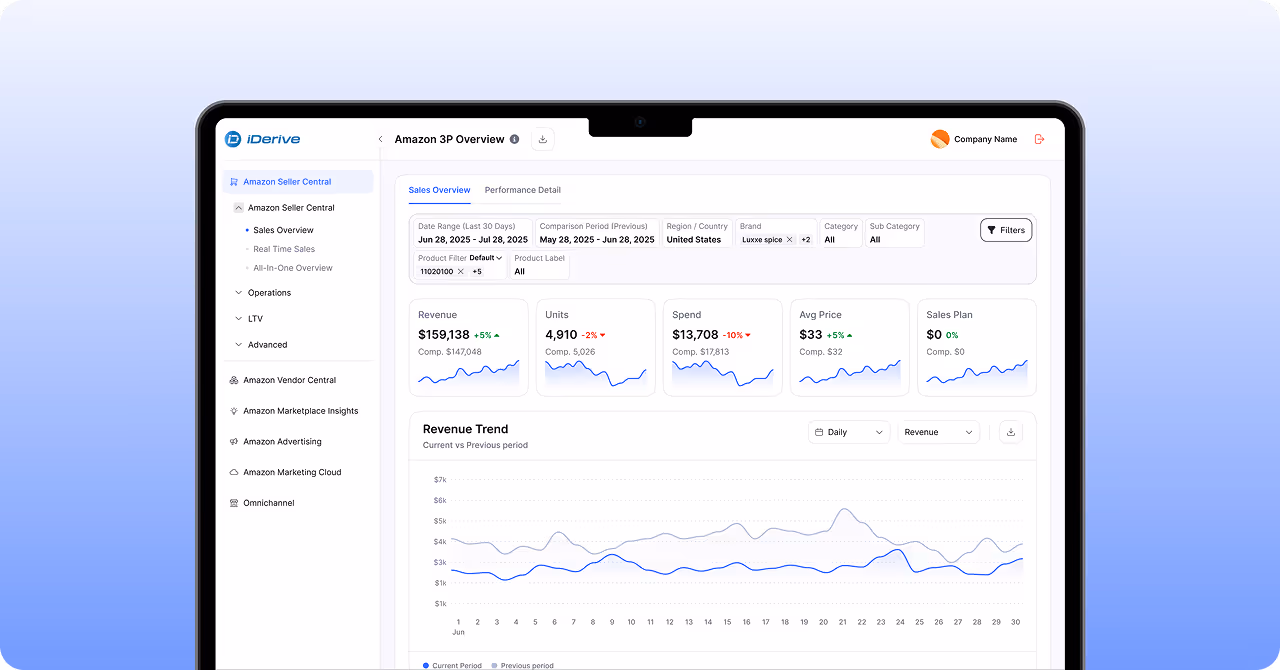Switch to the Performance Detail tab
Image resolution: width=1280 pixels, height=670 pixels.
coord(523,190)
